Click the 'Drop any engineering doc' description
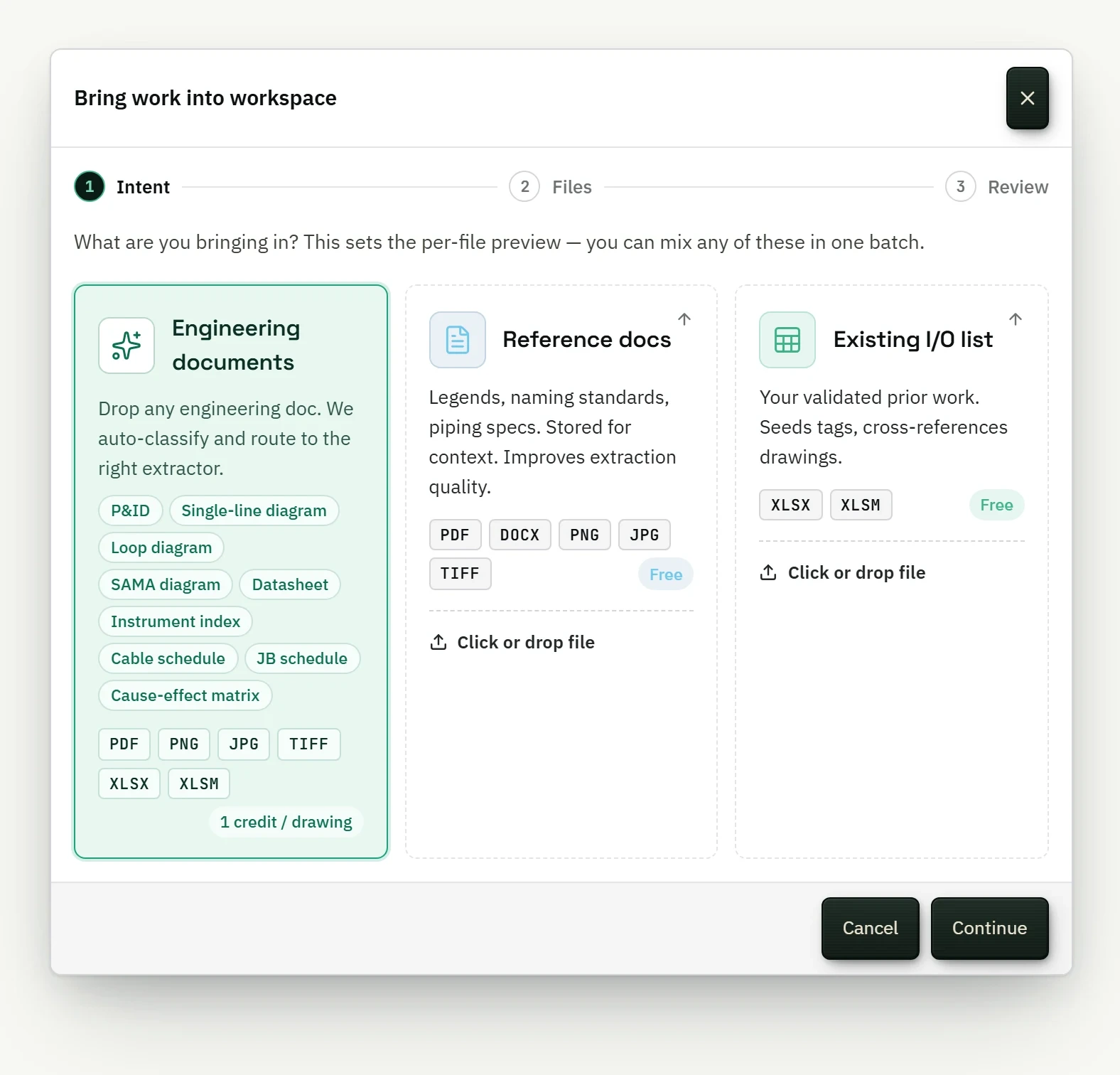The image size is (1120, 1075). point(226,439)
